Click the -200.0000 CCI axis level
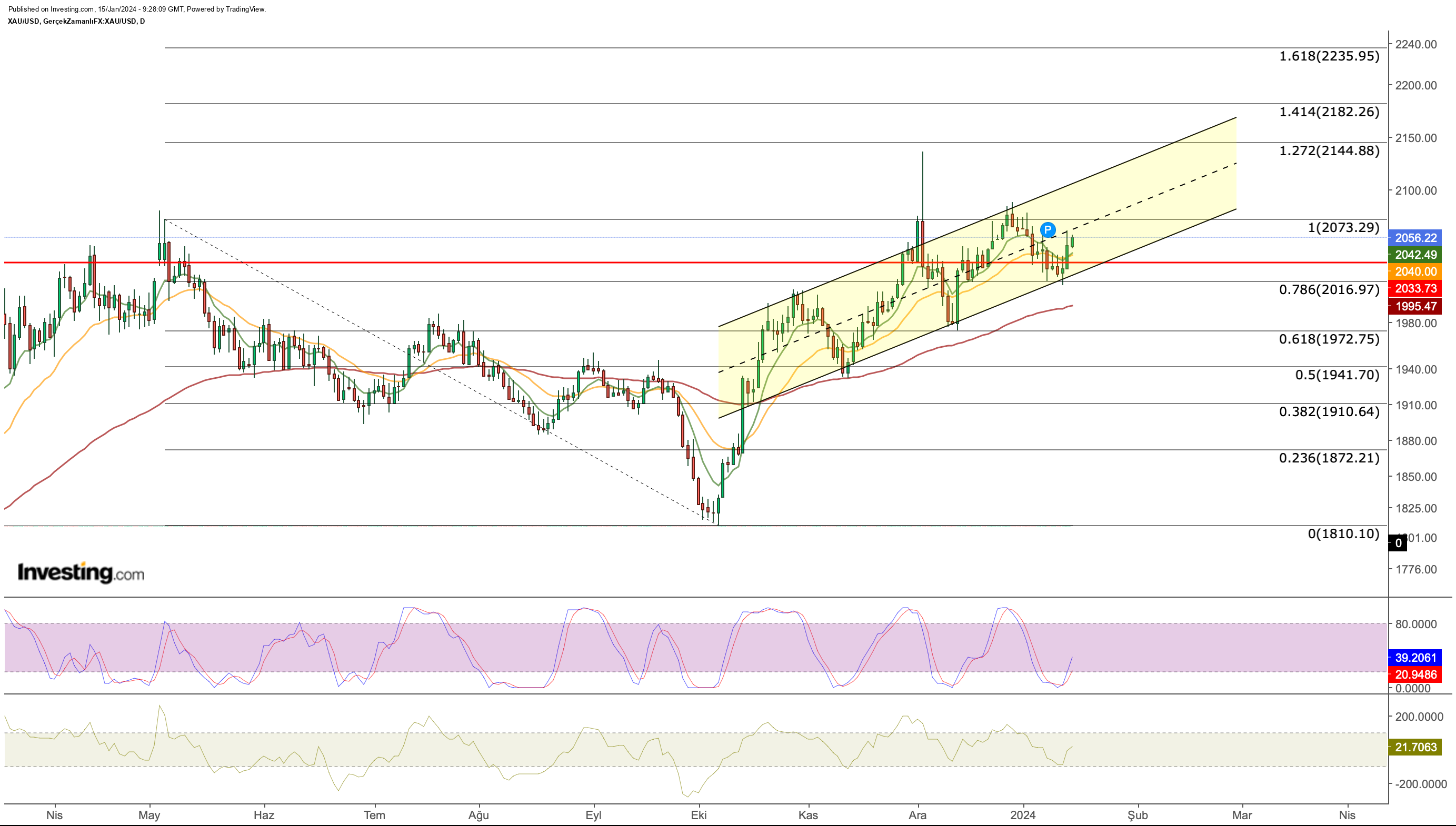 [x=1421, y=784]
